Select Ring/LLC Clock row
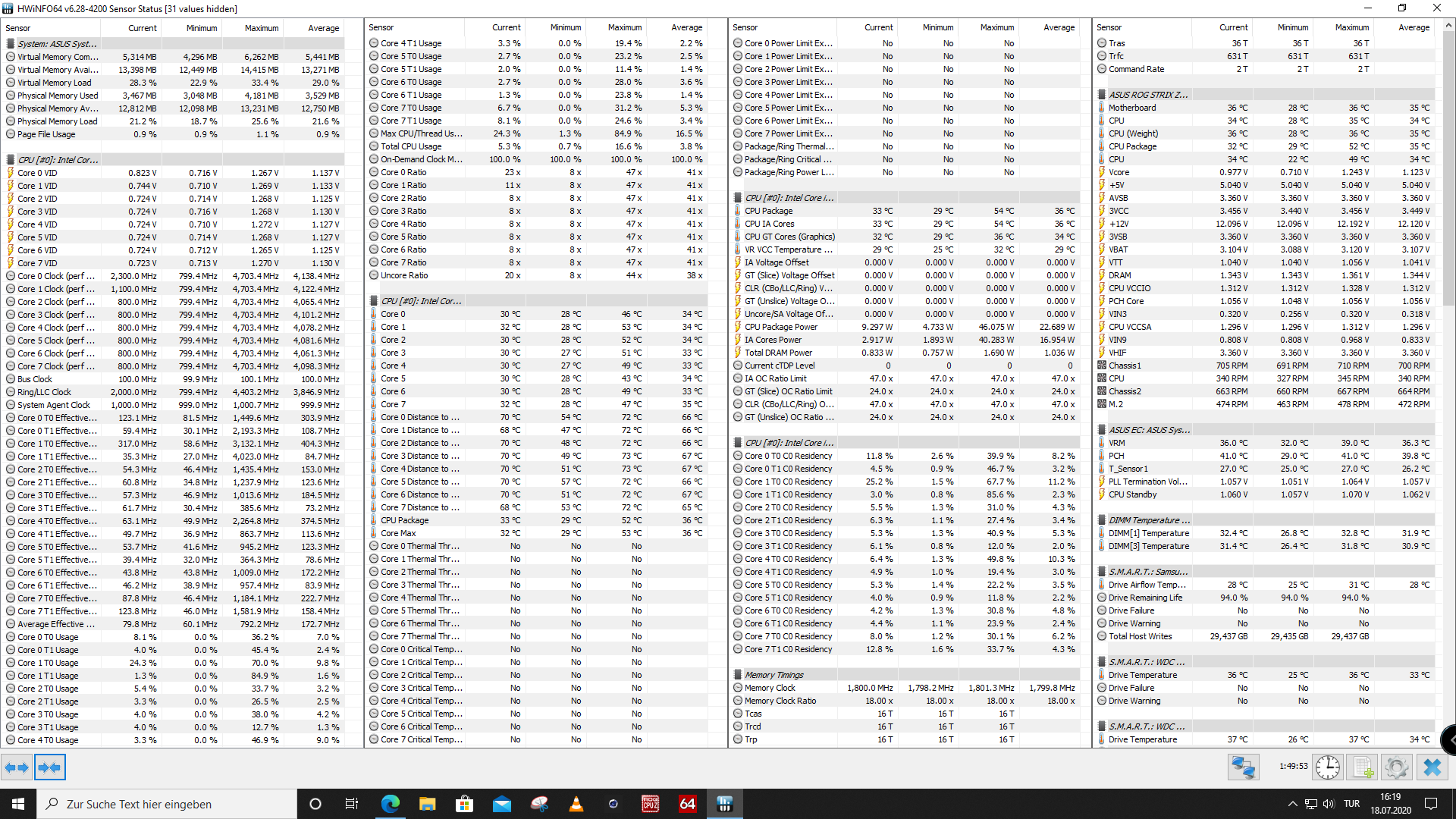Image resolution: width=1456 pixels, height=819 pixels. [174, 392]
